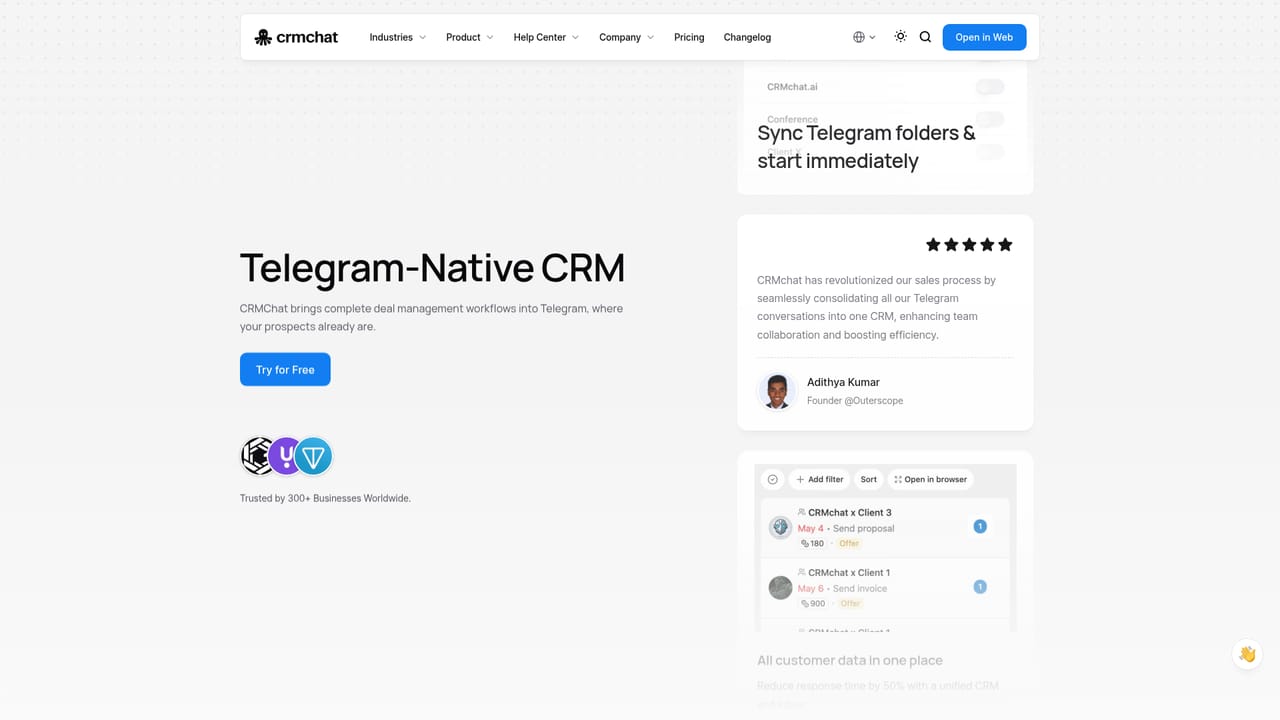Expand the Industries menu
Viewport: 1280px width, 720px height.
(x=398, y=37)
